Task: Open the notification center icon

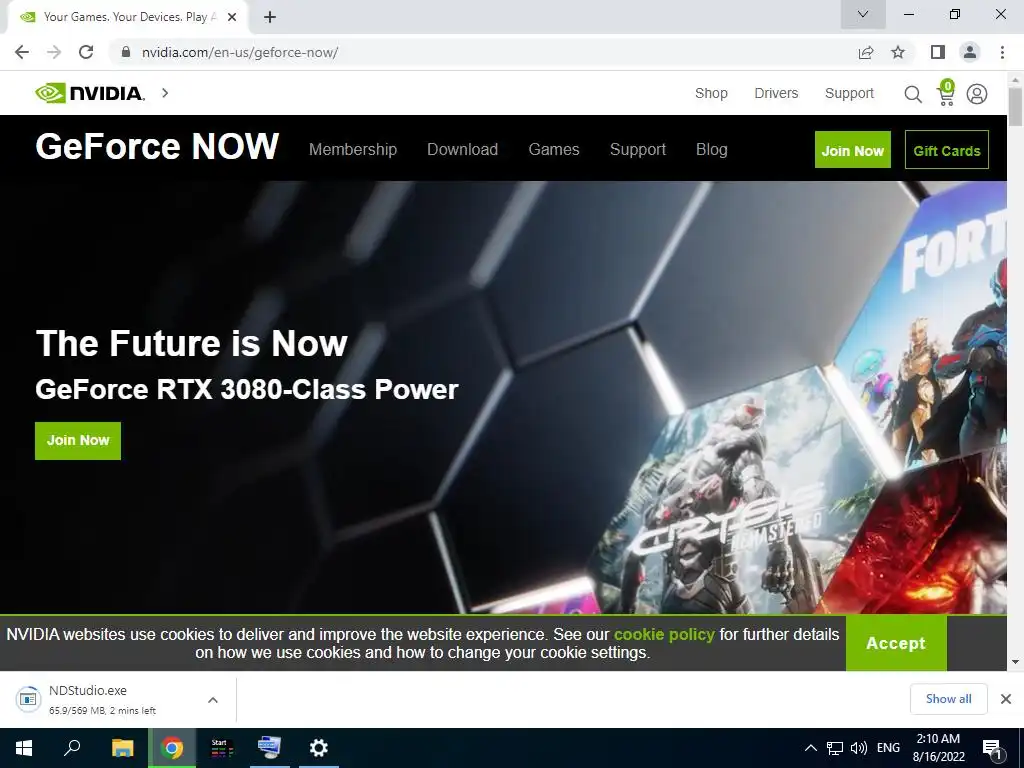Action: pos(993,749)
